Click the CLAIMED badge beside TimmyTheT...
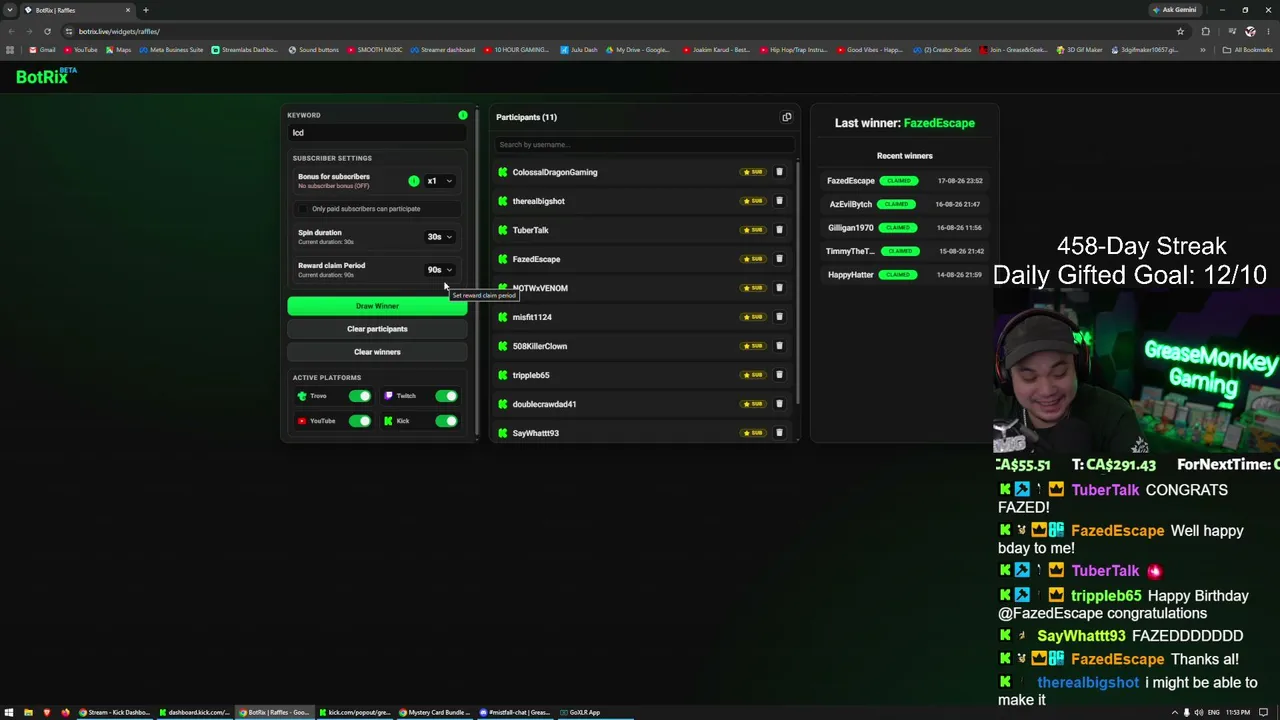Image resolution: width=1280 pixels, height=720 pixels. [x=898, y=251]
